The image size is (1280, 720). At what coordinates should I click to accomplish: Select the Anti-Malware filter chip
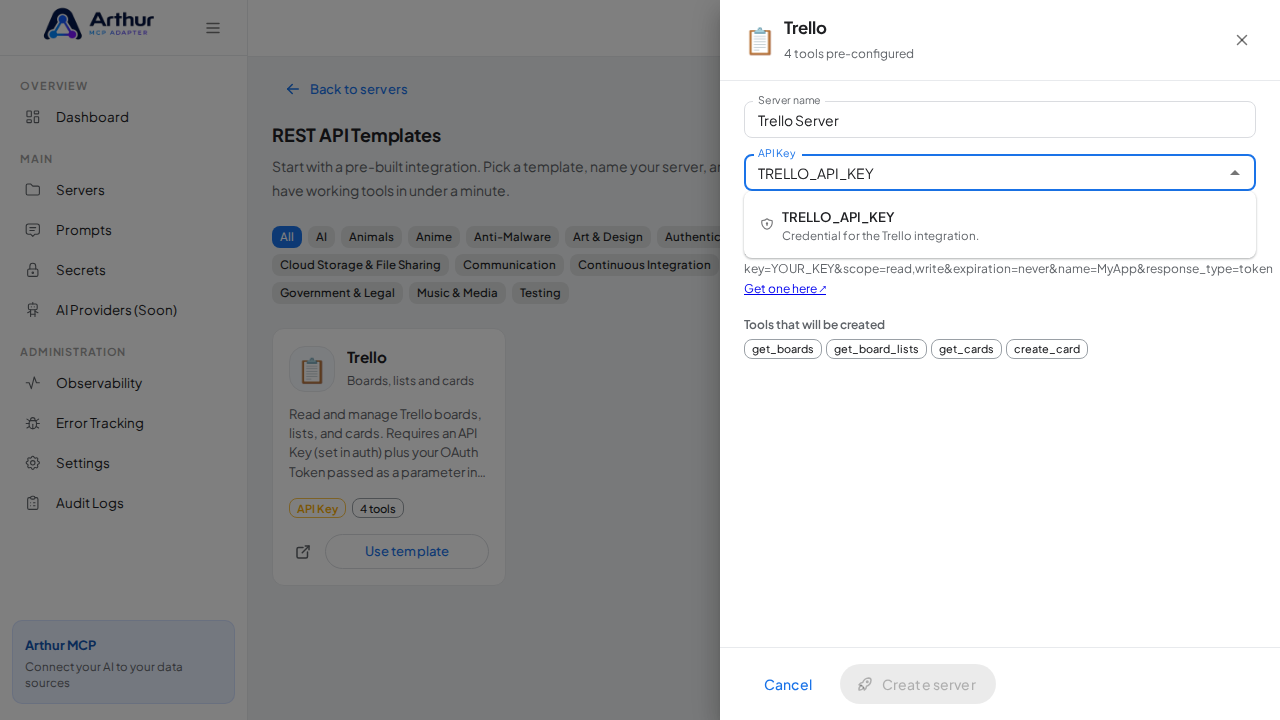512,237
